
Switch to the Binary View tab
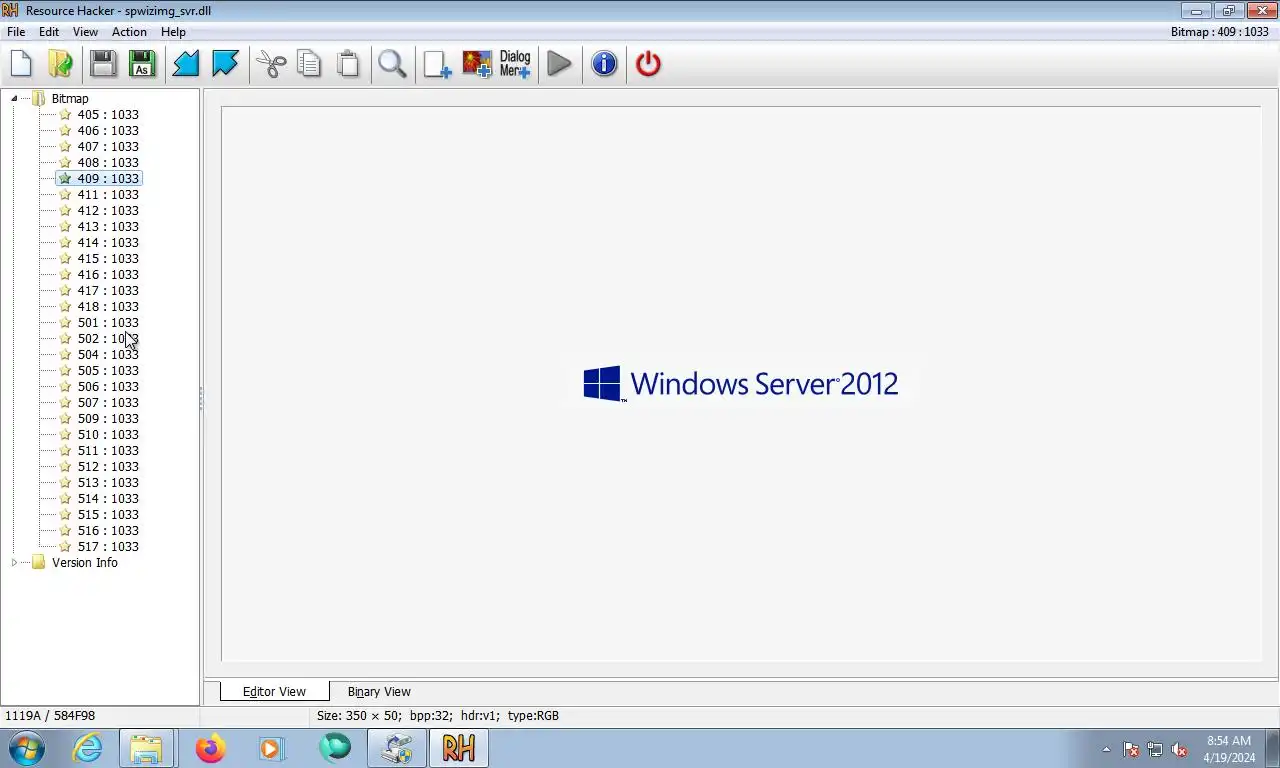pos(379,691)
